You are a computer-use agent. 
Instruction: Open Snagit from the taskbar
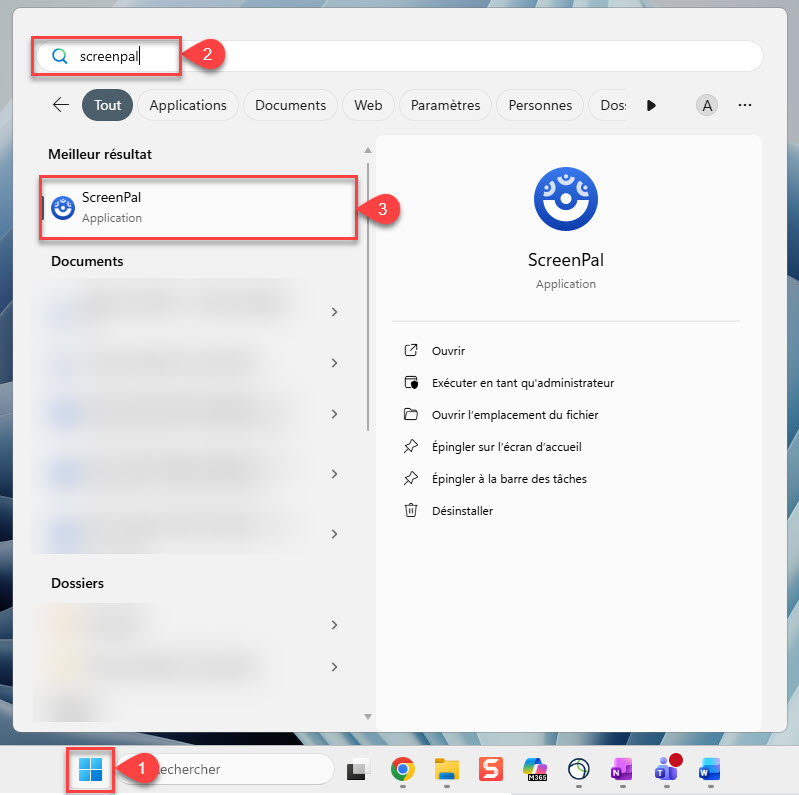coord(491,770)
